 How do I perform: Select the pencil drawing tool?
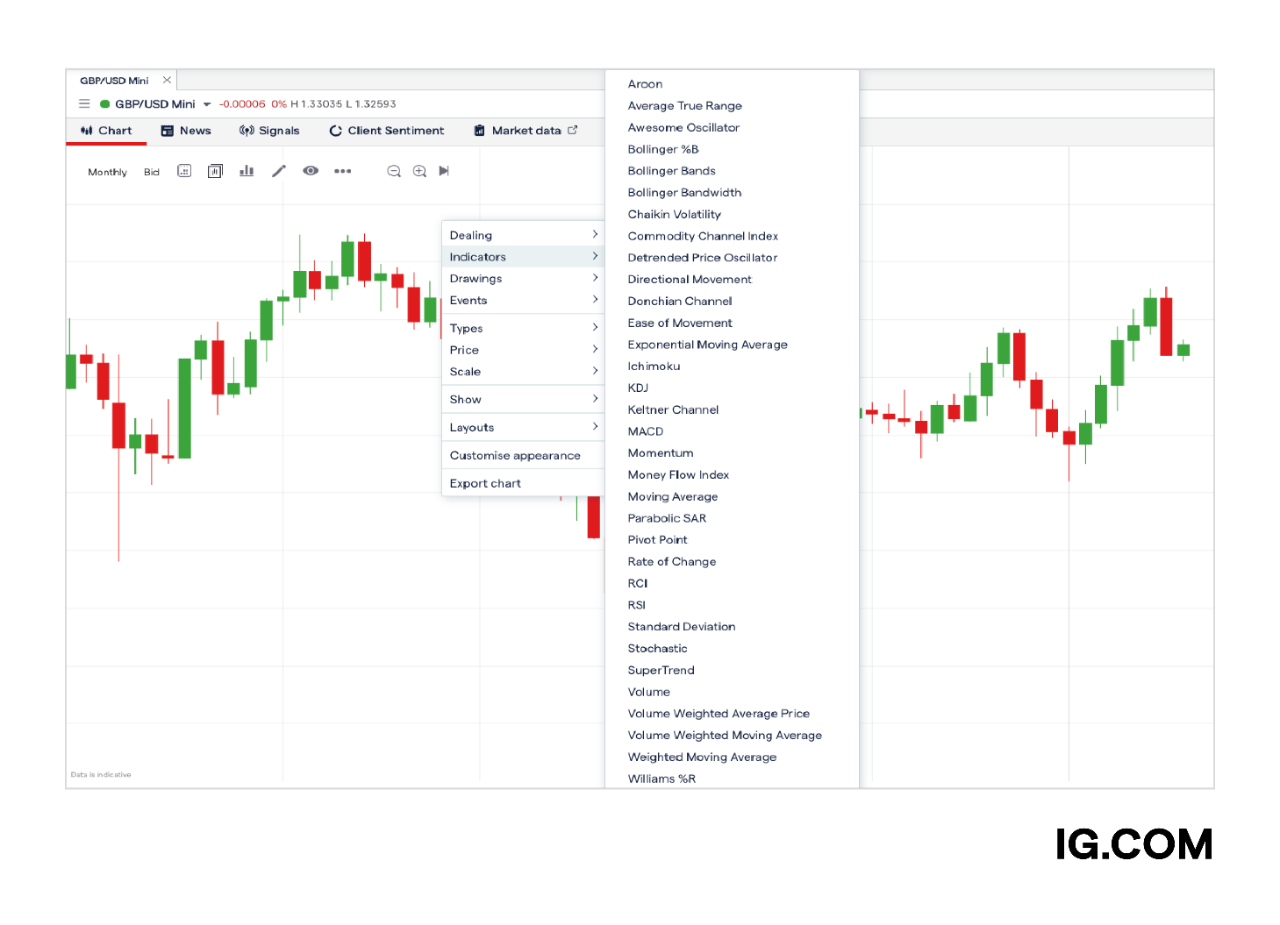click(x=279, y=171)
